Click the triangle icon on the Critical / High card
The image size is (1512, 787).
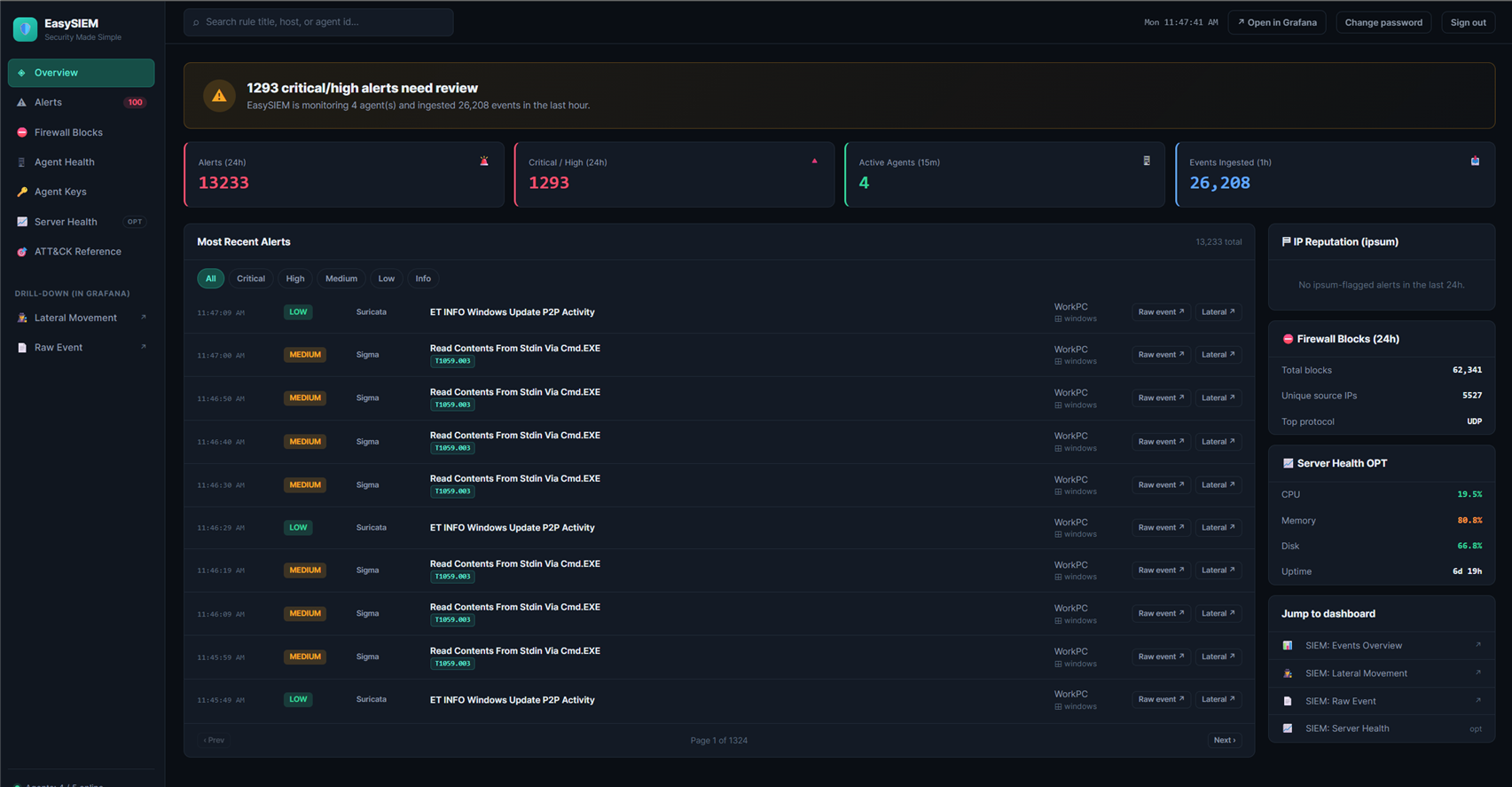814,161
